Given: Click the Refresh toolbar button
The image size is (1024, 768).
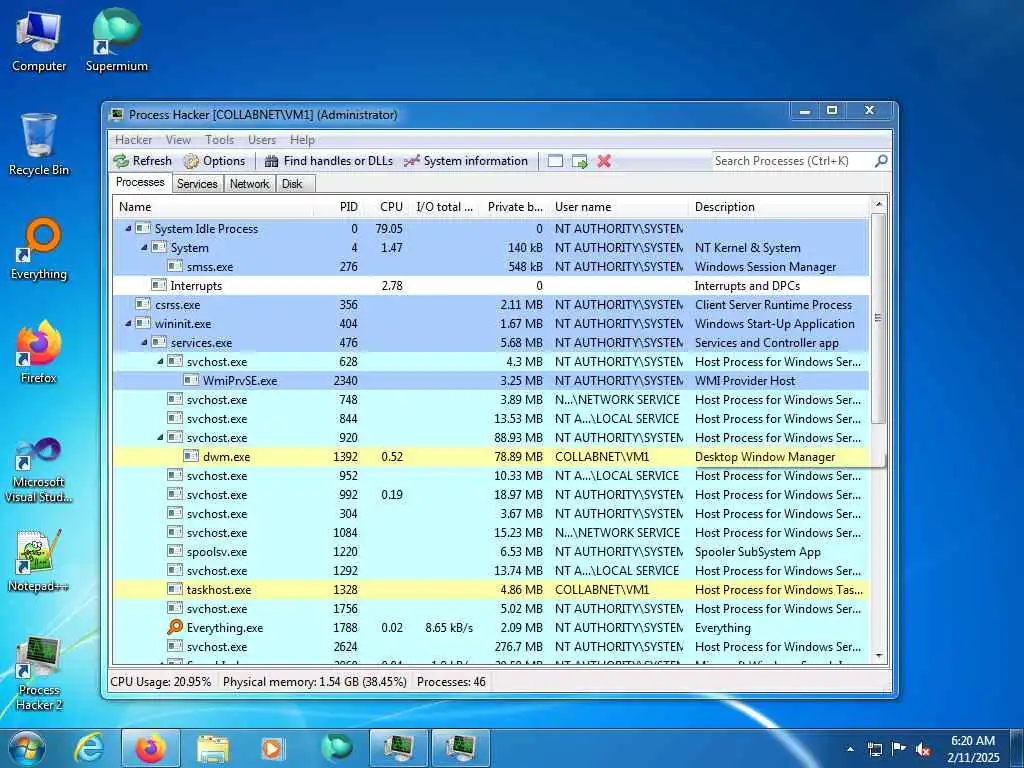Looking at the screenshot, I should pos(142,161).
